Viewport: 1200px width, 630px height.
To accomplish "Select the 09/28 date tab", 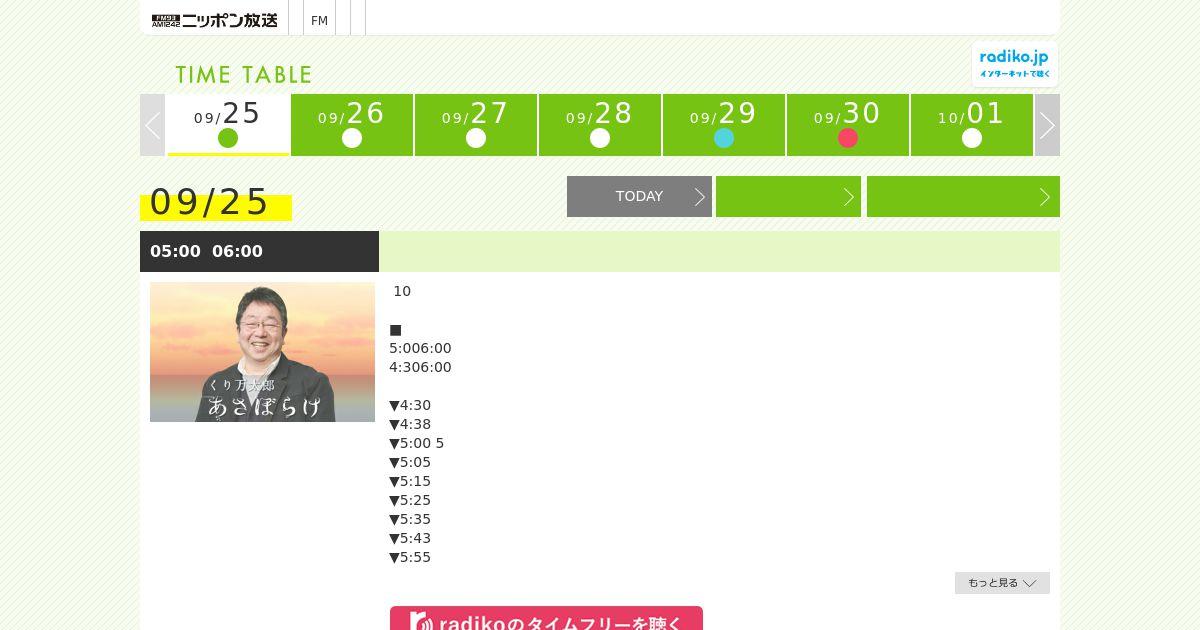I will coord(600,125).
